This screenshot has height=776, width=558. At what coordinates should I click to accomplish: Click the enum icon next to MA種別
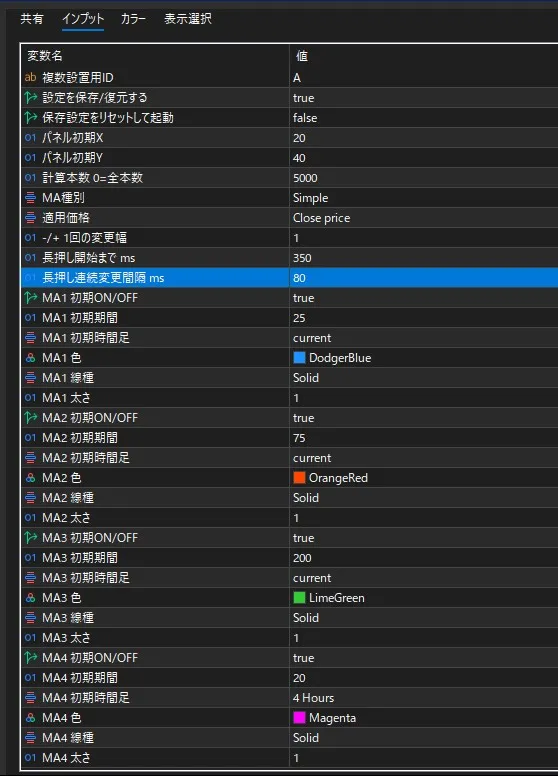pyautogui.click(x=30, y=197)
